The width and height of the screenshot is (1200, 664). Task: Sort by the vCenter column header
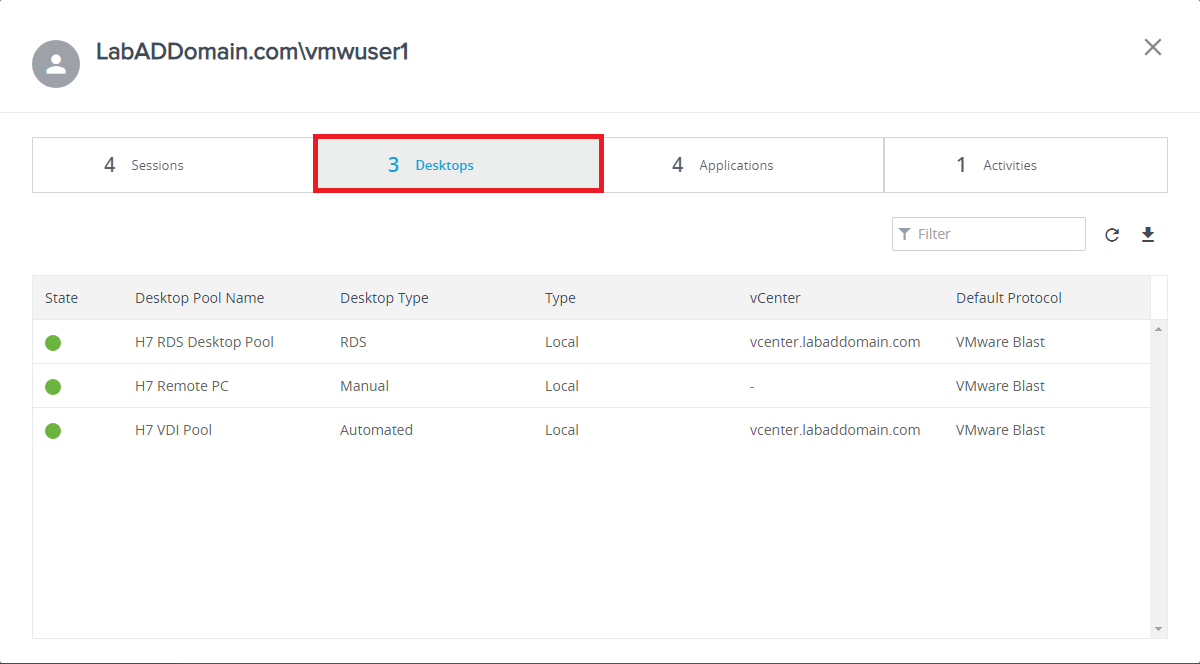coord(775,298)
